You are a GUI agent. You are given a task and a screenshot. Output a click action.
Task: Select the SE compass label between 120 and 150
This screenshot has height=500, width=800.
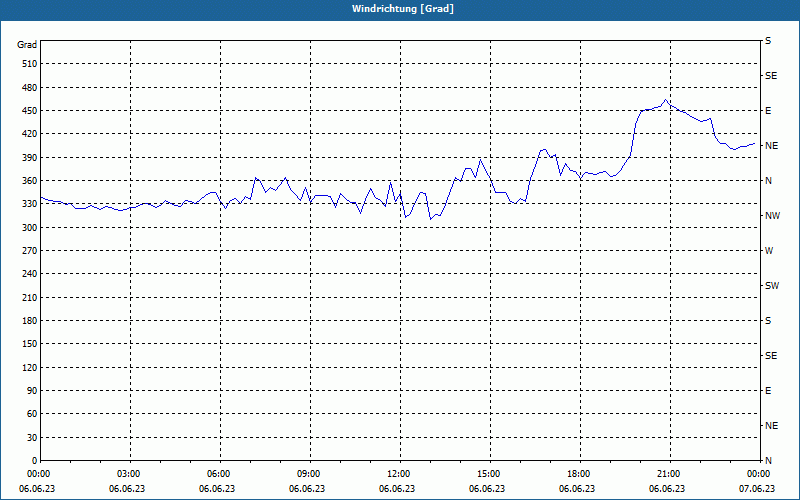[x=771, y=356]
